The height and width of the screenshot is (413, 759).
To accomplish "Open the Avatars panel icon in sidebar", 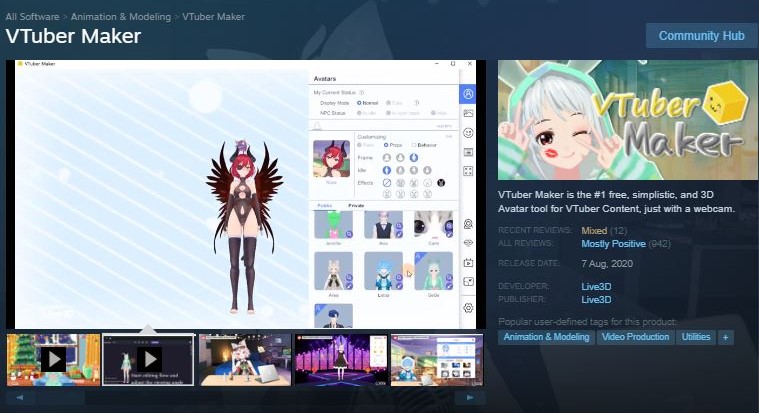I will click(x=468, y=94).
